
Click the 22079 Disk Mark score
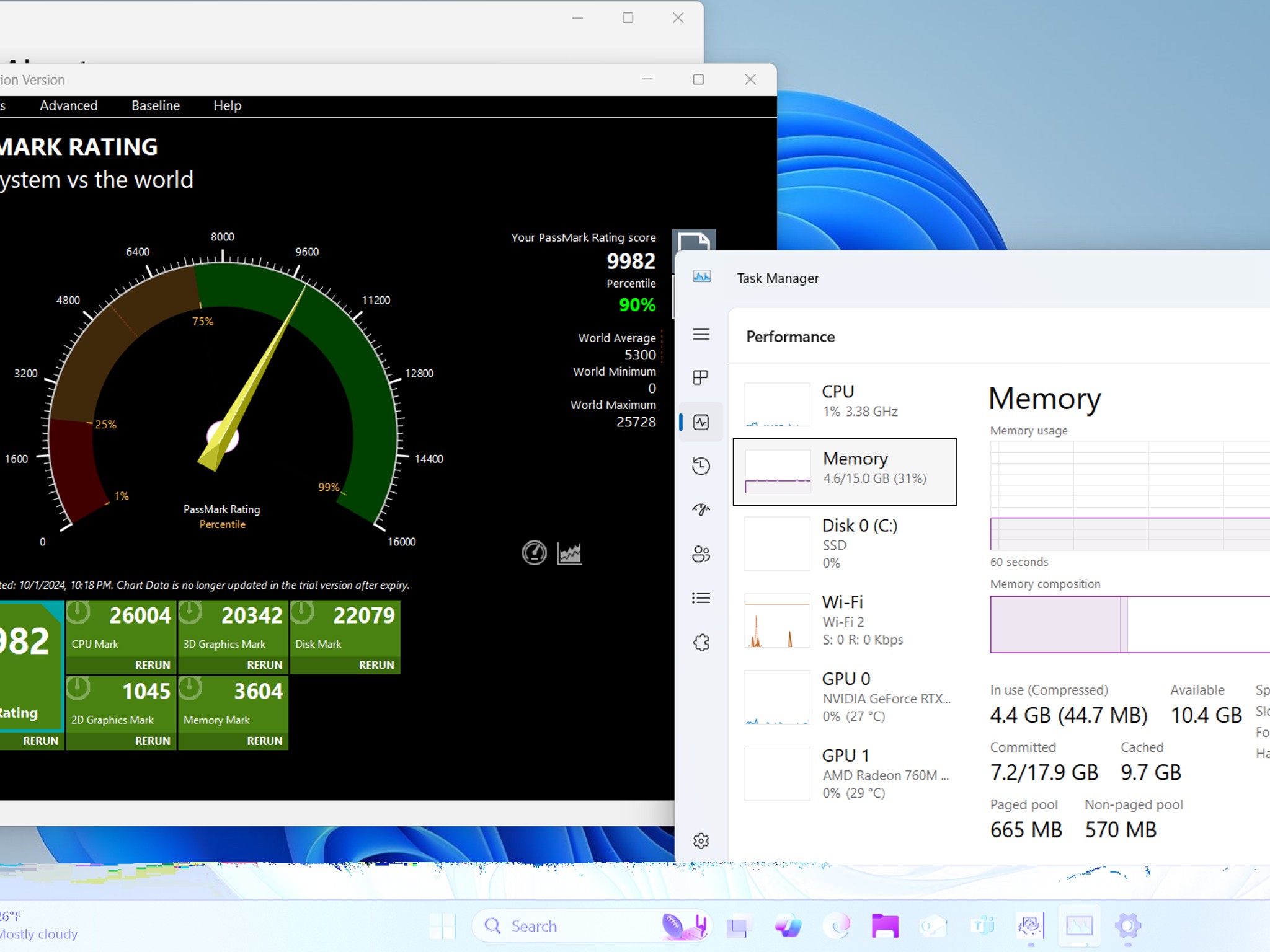click(x=364, y=615)
